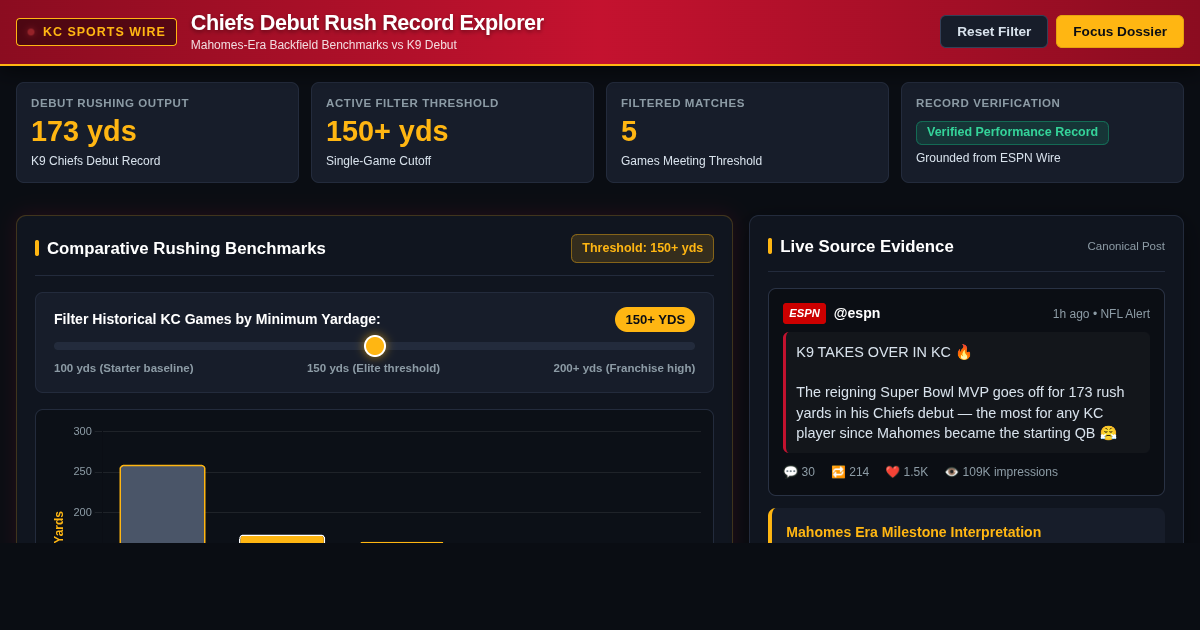Click the K9 Chiefs Debut Record caption
Screen dimensions: 1200x630
coord(95,161)
